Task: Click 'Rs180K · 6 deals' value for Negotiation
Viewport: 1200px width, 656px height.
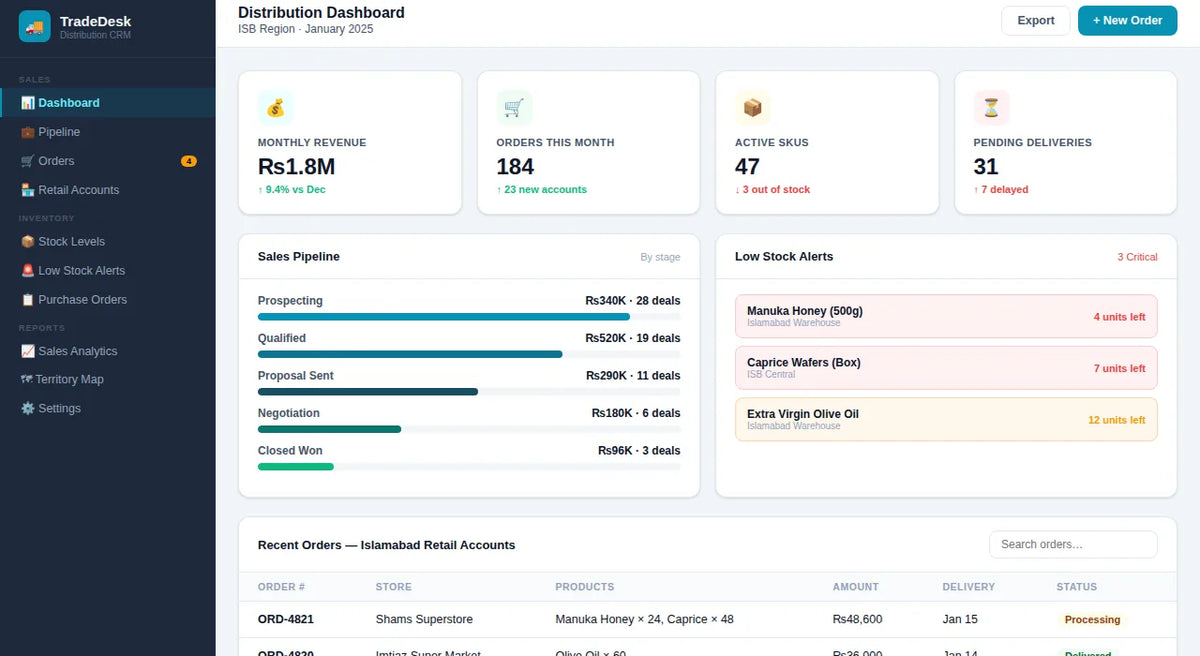Action: 636,413
